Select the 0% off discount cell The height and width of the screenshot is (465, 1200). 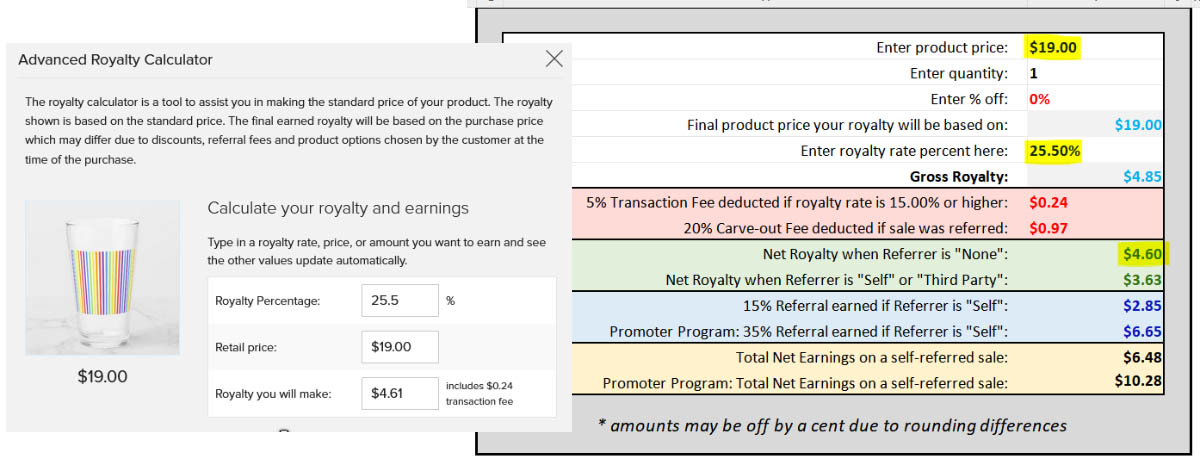pos(1039,99)
